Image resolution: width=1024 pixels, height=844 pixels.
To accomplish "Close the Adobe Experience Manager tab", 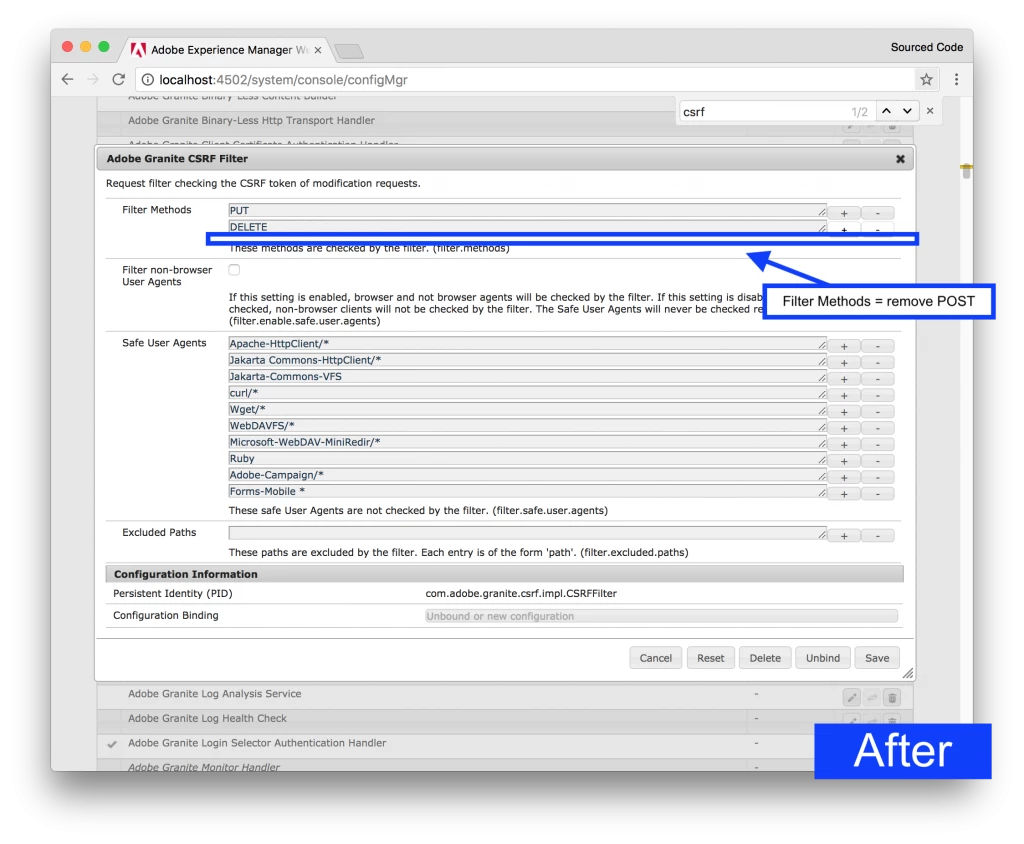I will (318, 50).
